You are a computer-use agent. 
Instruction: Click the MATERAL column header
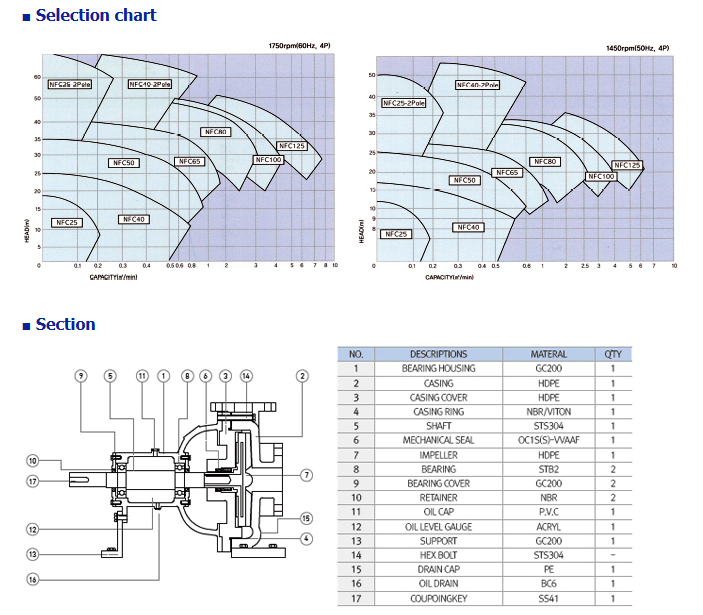(x=548, y=354)
